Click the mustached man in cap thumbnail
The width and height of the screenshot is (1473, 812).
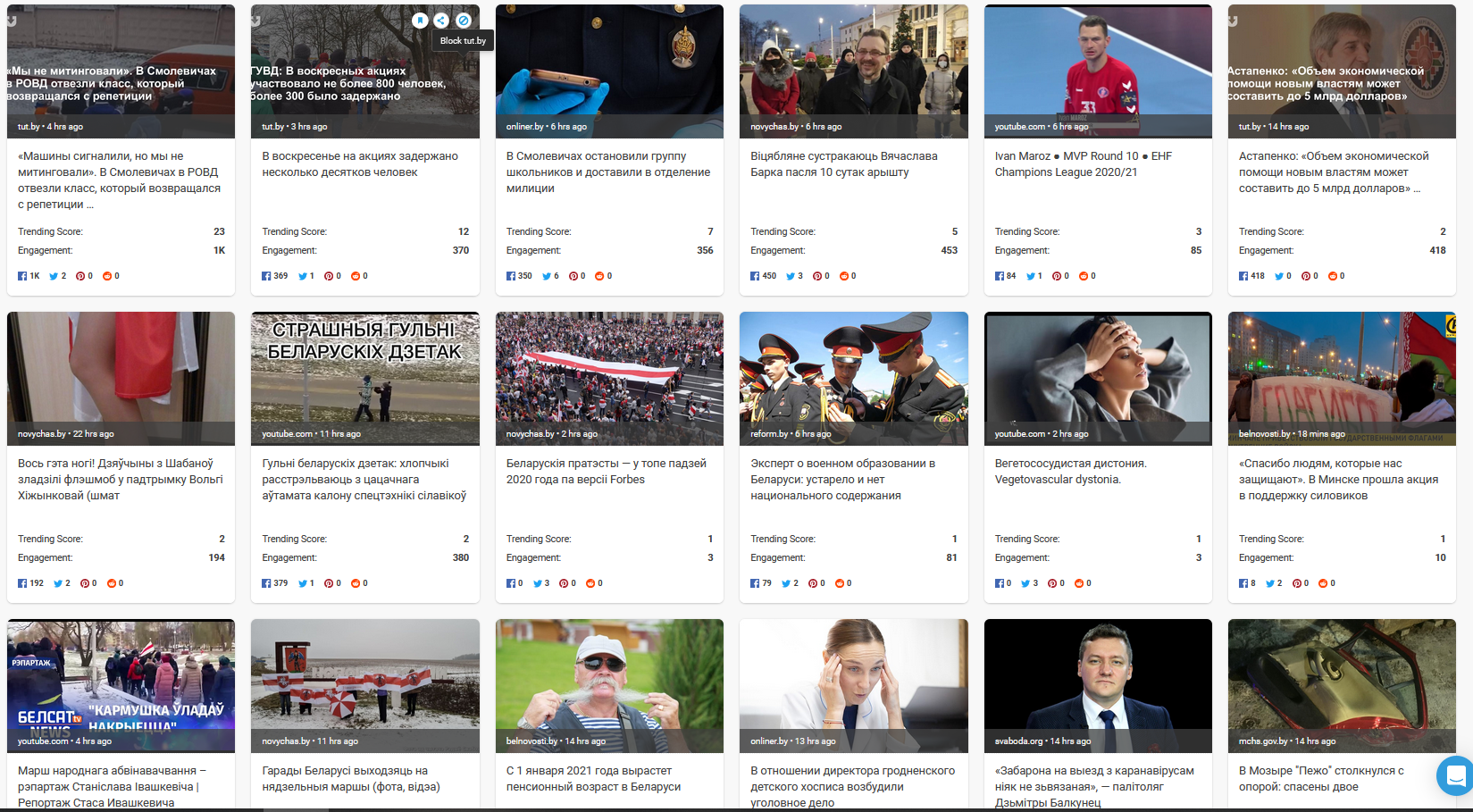(609, 679)
